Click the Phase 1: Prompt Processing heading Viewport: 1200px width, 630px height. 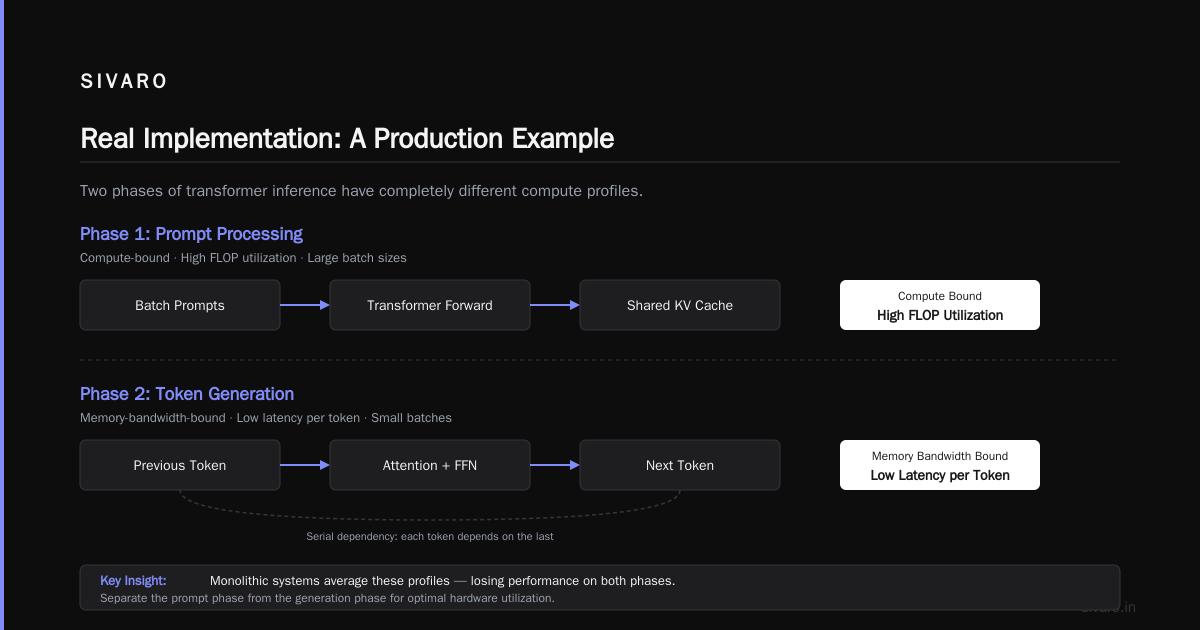tap(191, 234)
